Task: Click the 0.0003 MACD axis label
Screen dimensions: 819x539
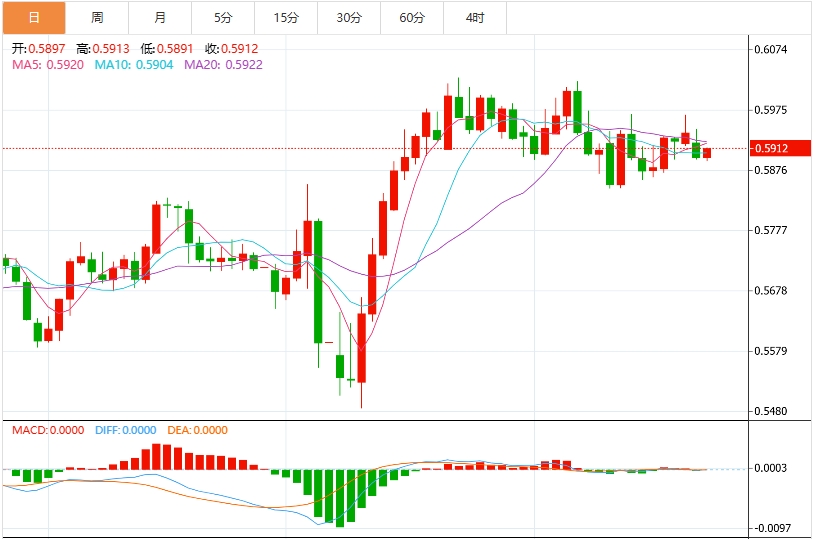Action: click(x=771, y=468)
